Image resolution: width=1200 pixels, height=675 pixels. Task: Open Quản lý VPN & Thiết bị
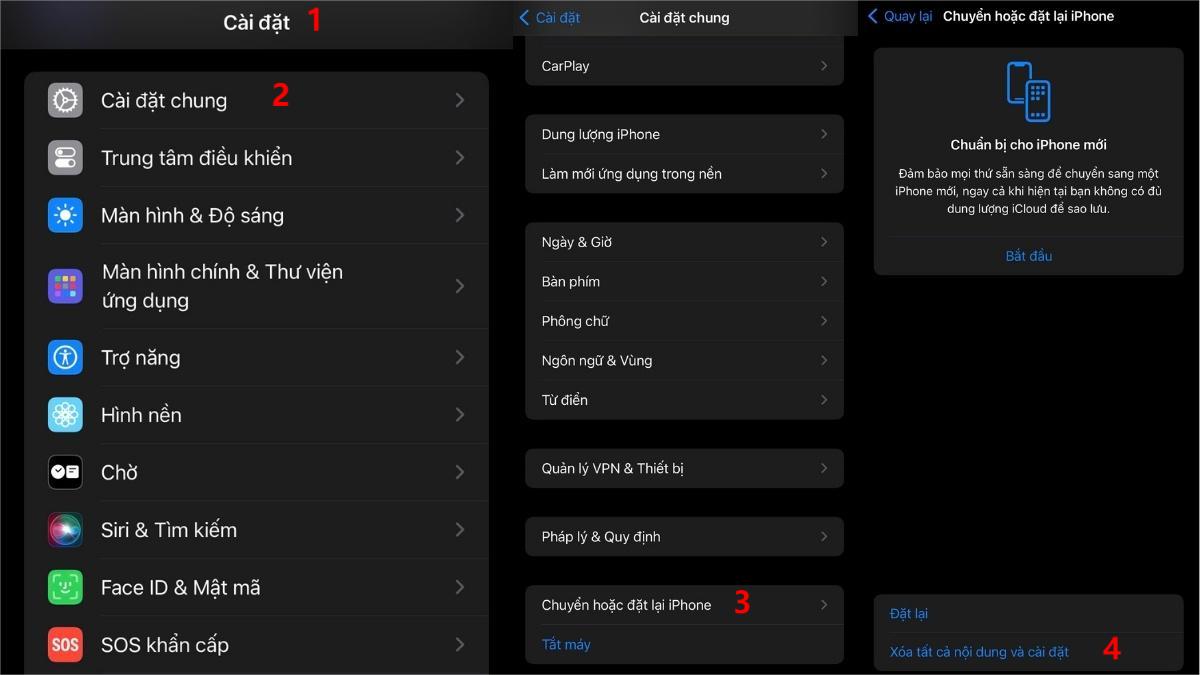coord(684,468)
